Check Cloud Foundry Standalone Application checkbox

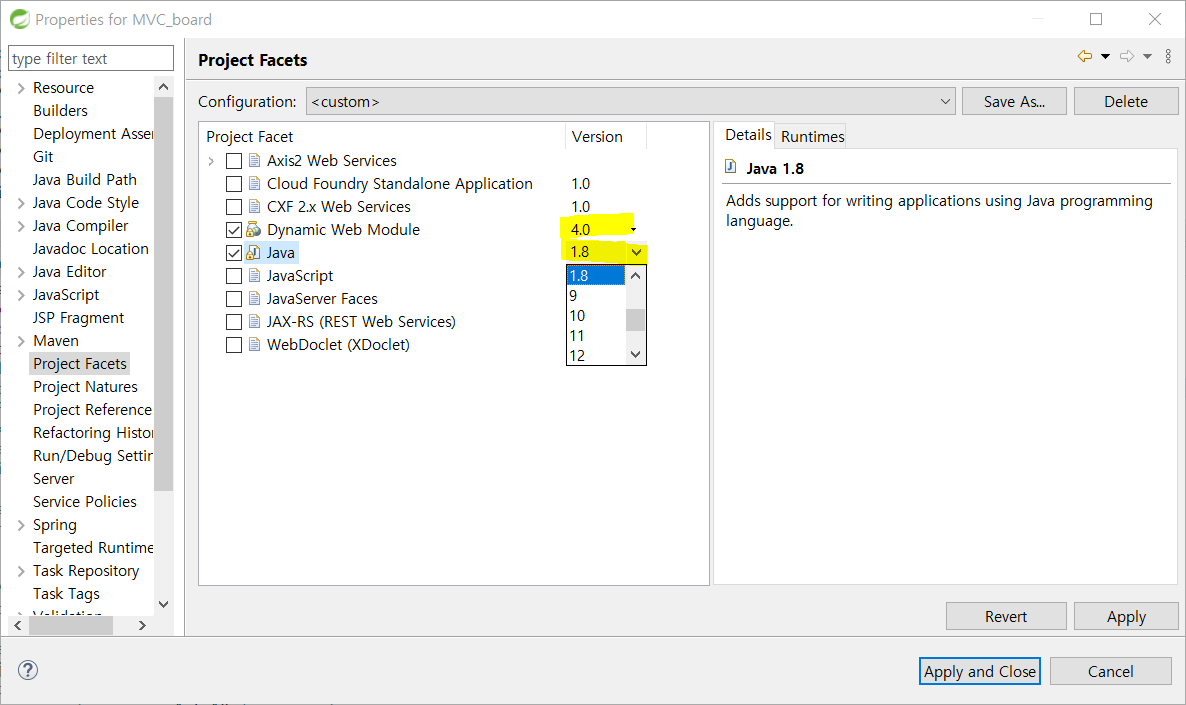[x=234, y=184]
